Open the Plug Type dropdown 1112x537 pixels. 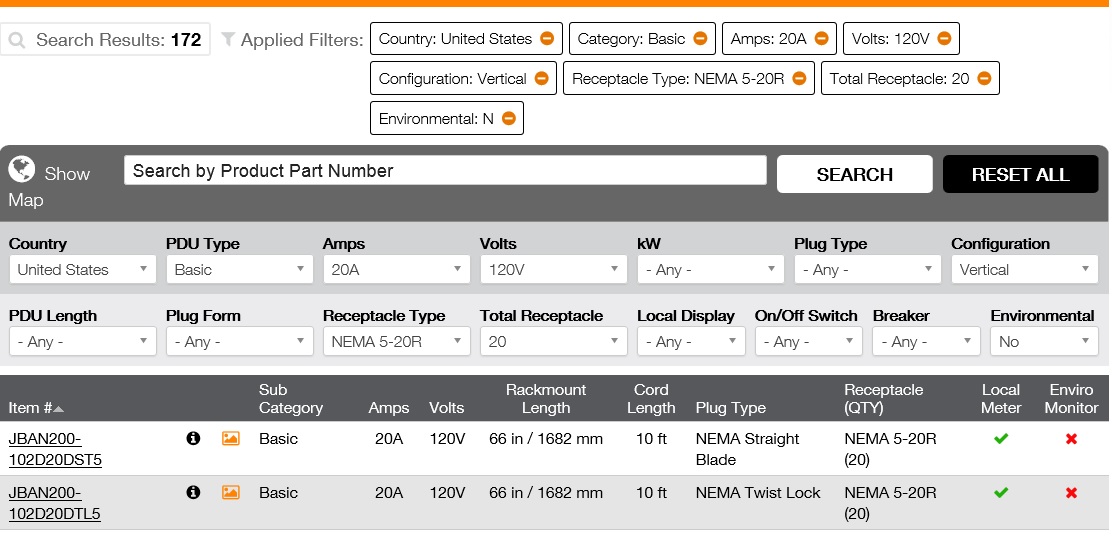tap(867, 270)
